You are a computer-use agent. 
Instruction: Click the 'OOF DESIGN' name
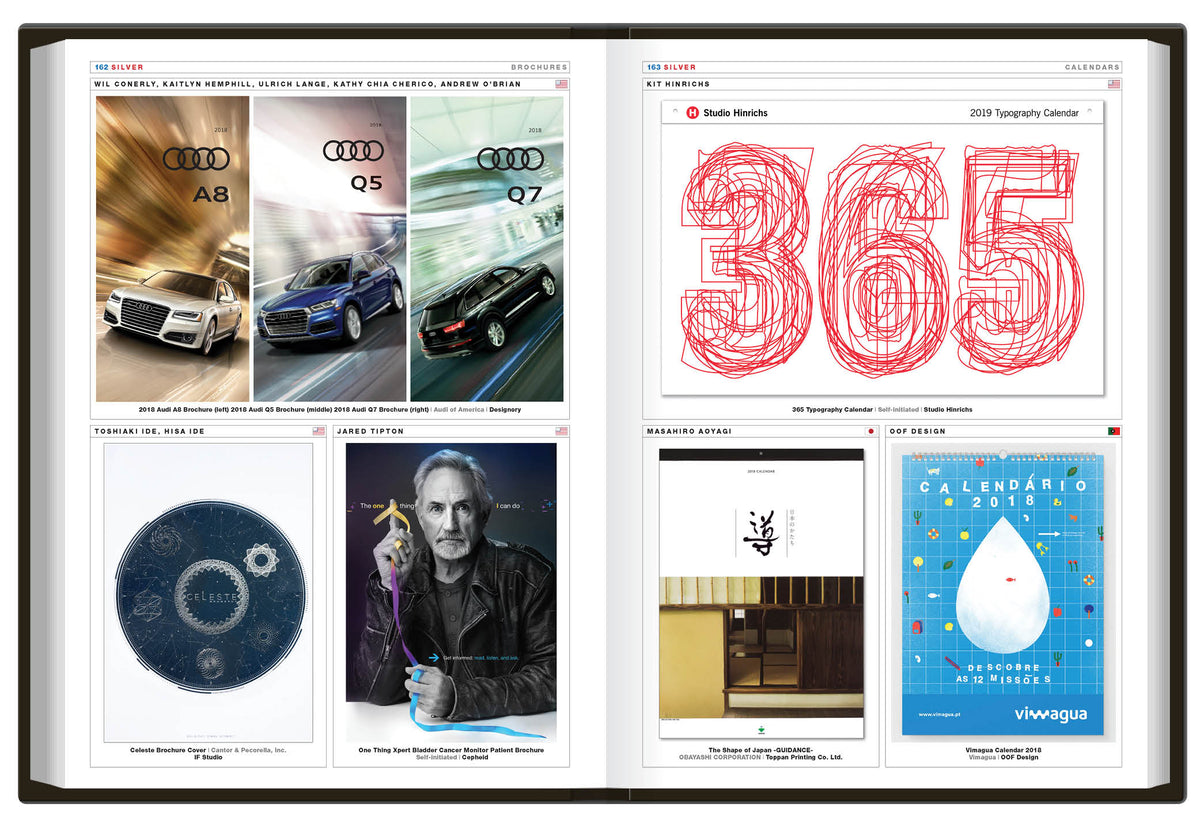coord(917,431)
